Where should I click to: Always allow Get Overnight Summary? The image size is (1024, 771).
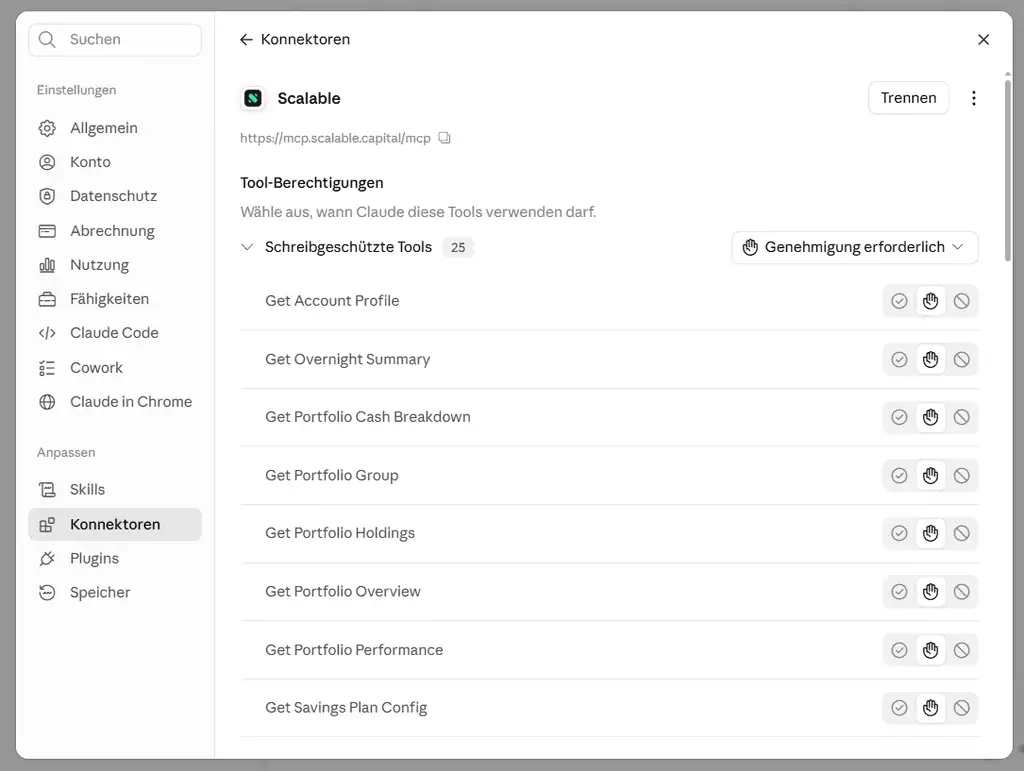pyautogui.click(x=899, y=359)
